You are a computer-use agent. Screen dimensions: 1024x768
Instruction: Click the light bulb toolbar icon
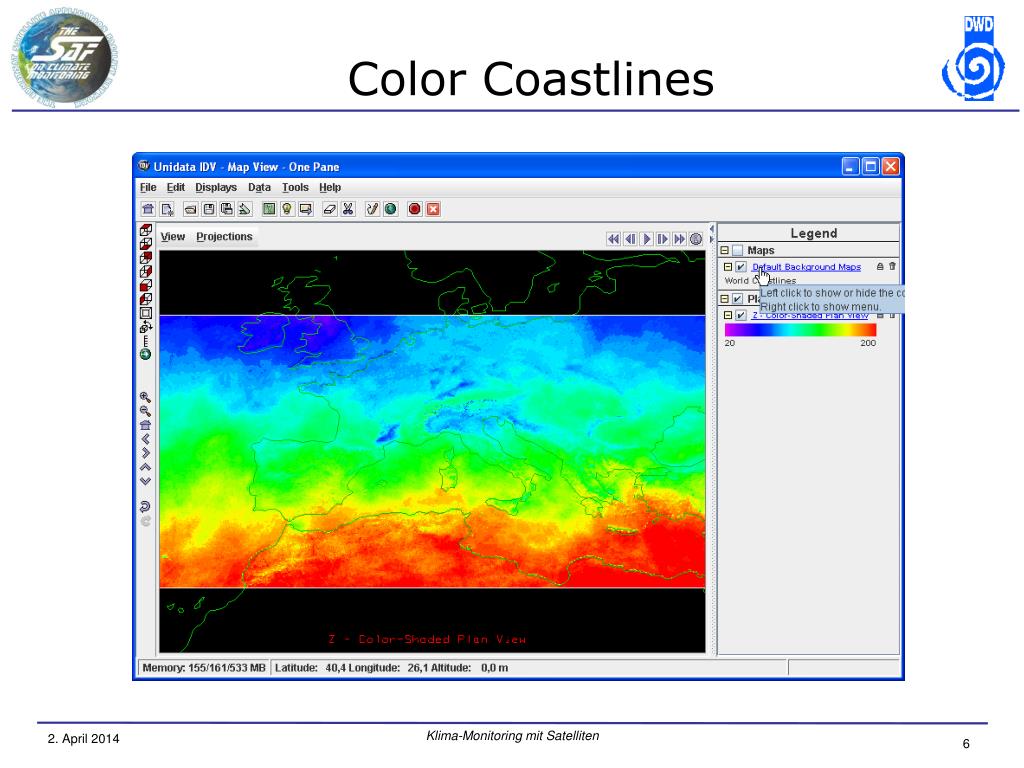click(x=287, y=209)
